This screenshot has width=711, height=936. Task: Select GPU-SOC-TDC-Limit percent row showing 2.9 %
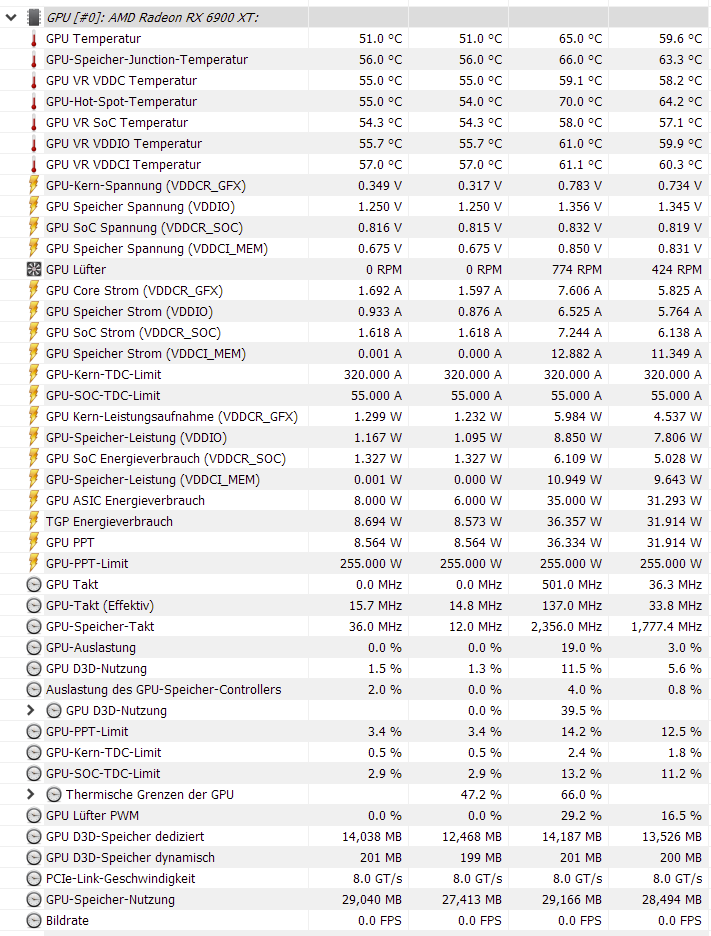103,774
